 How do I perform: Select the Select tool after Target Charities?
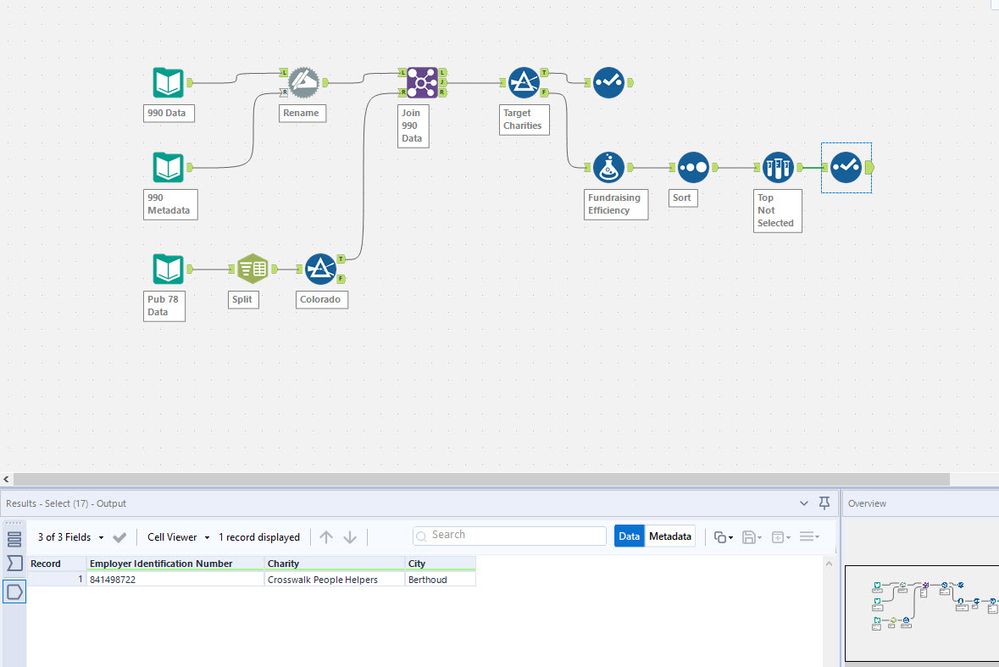(608, 83)
